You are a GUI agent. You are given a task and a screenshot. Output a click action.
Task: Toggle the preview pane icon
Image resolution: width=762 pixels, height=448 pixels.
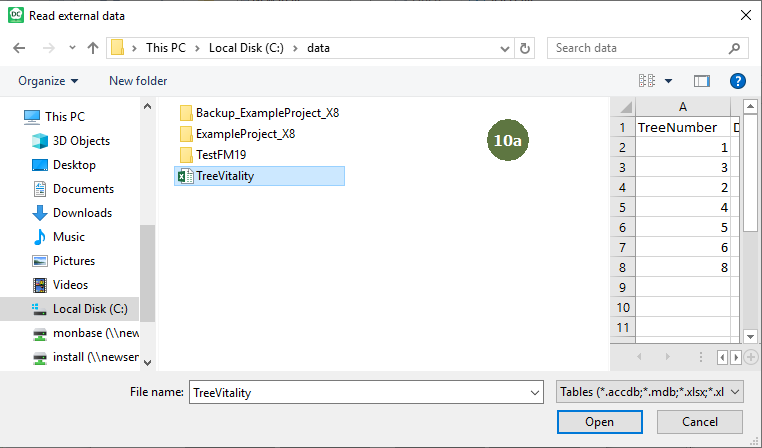pyautogui.click(x=701, y=81)
